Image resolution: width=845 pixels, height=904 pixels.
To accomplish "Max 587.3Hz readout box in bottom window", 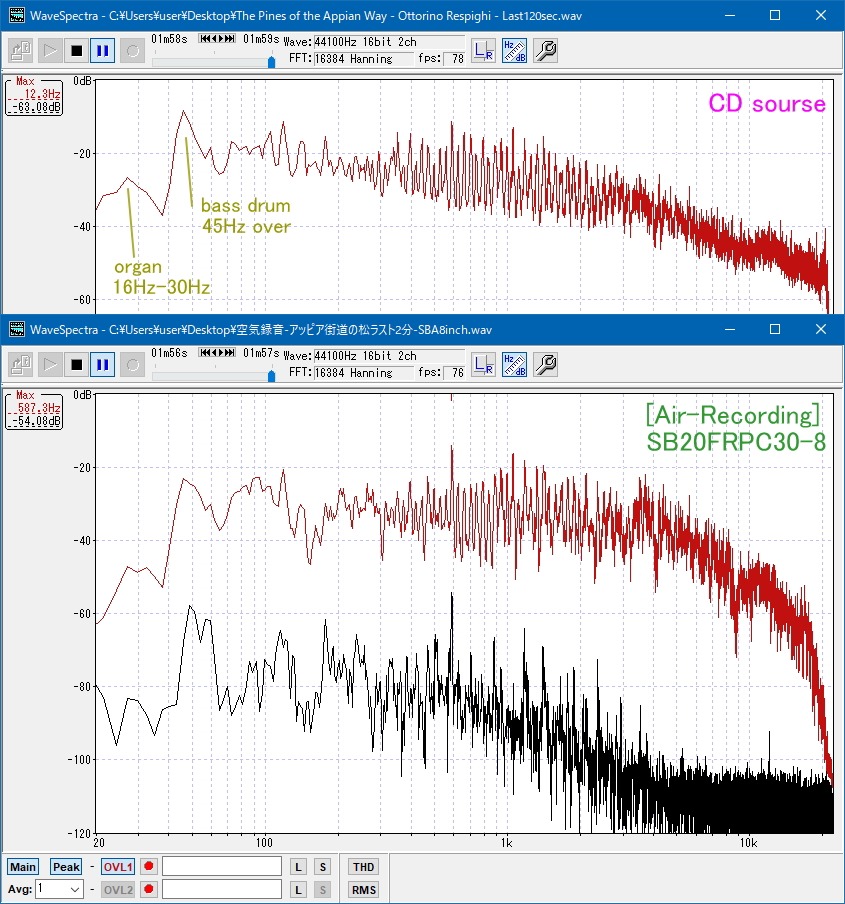I will click(34, 411).
